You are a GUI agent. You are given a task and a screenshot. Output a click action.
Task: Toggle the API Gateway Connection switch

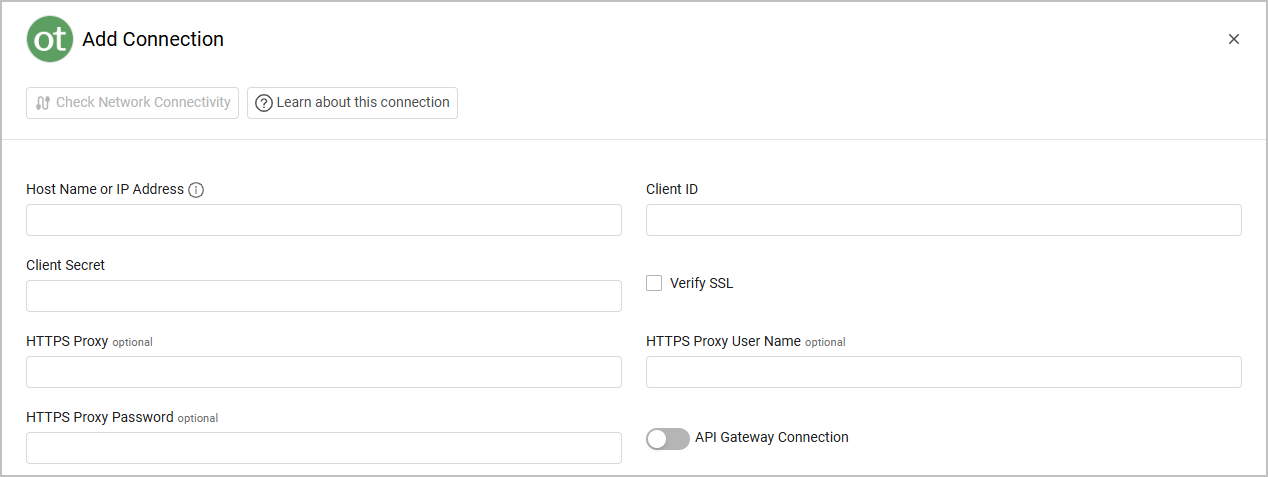click(x=667, y=439)
